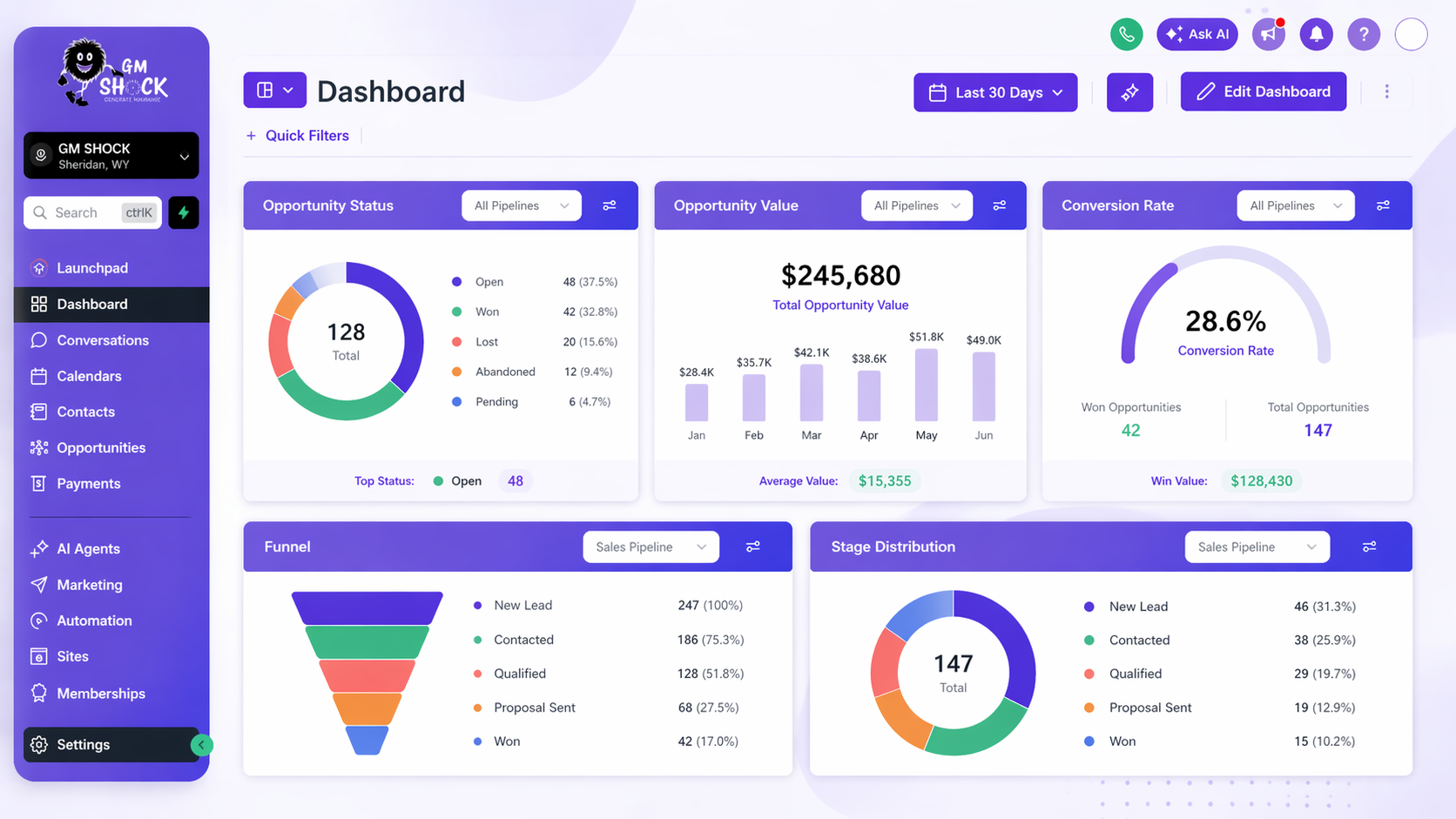Viewport: 1456px width, 819px height.
Task: Open Opportunities in sidebar
Action: pos(111,447)
